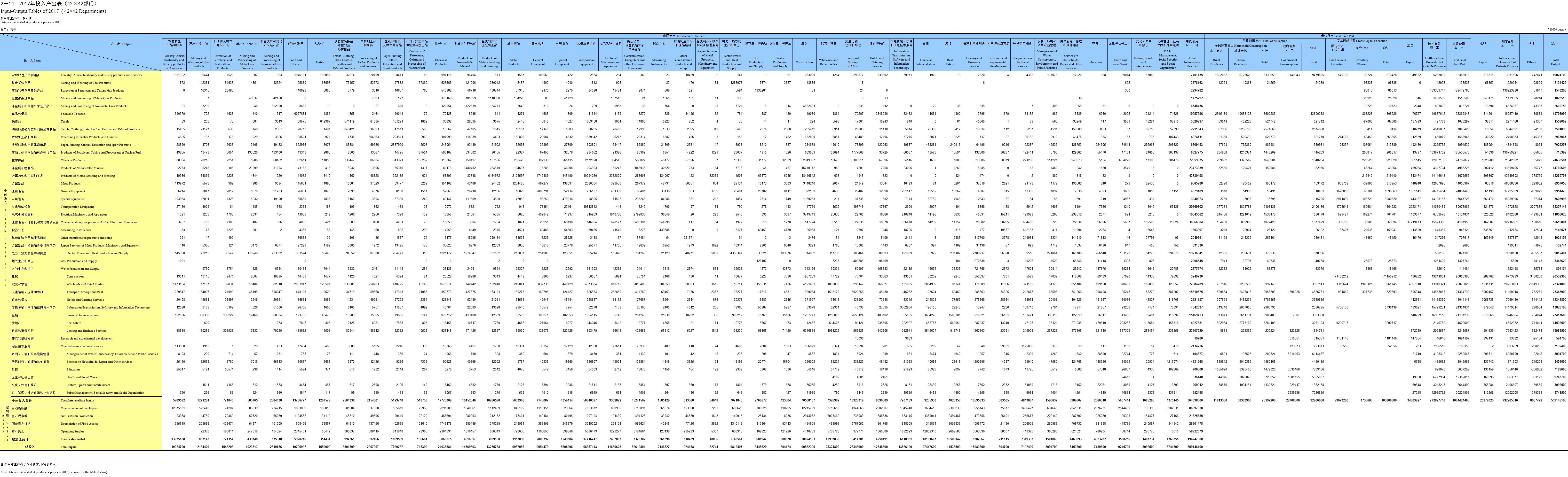The image size is (1568, 477).
Task: Click the 'Health and Social Work' column header
Action: pos(1119,62)
